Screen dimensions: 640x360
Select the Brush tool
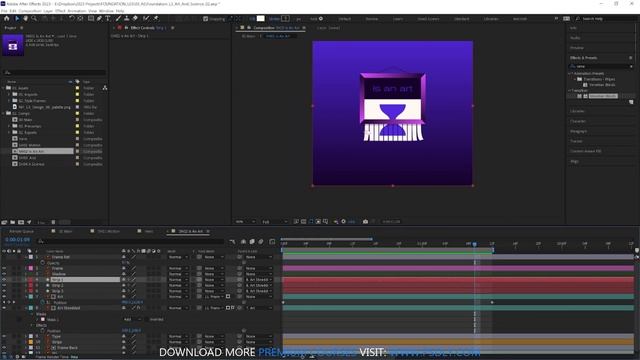click(x=118, y=18)
